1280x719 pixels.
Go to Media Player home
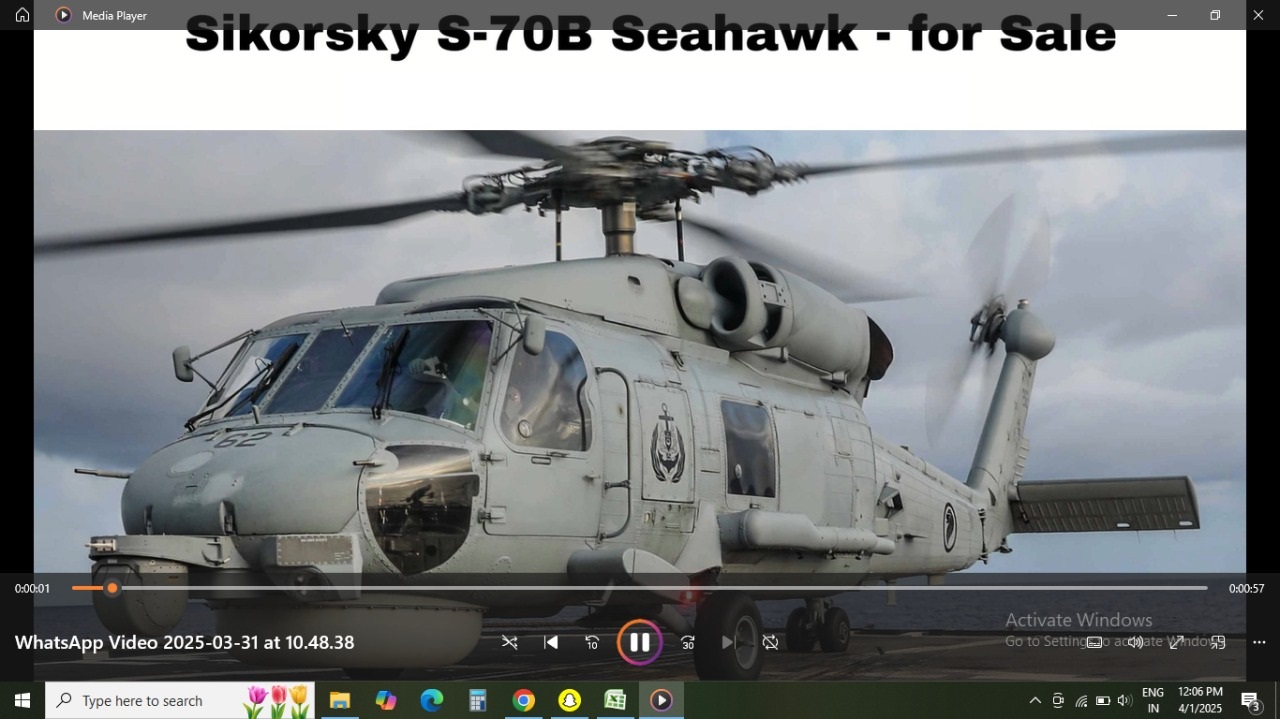(22, 15)
